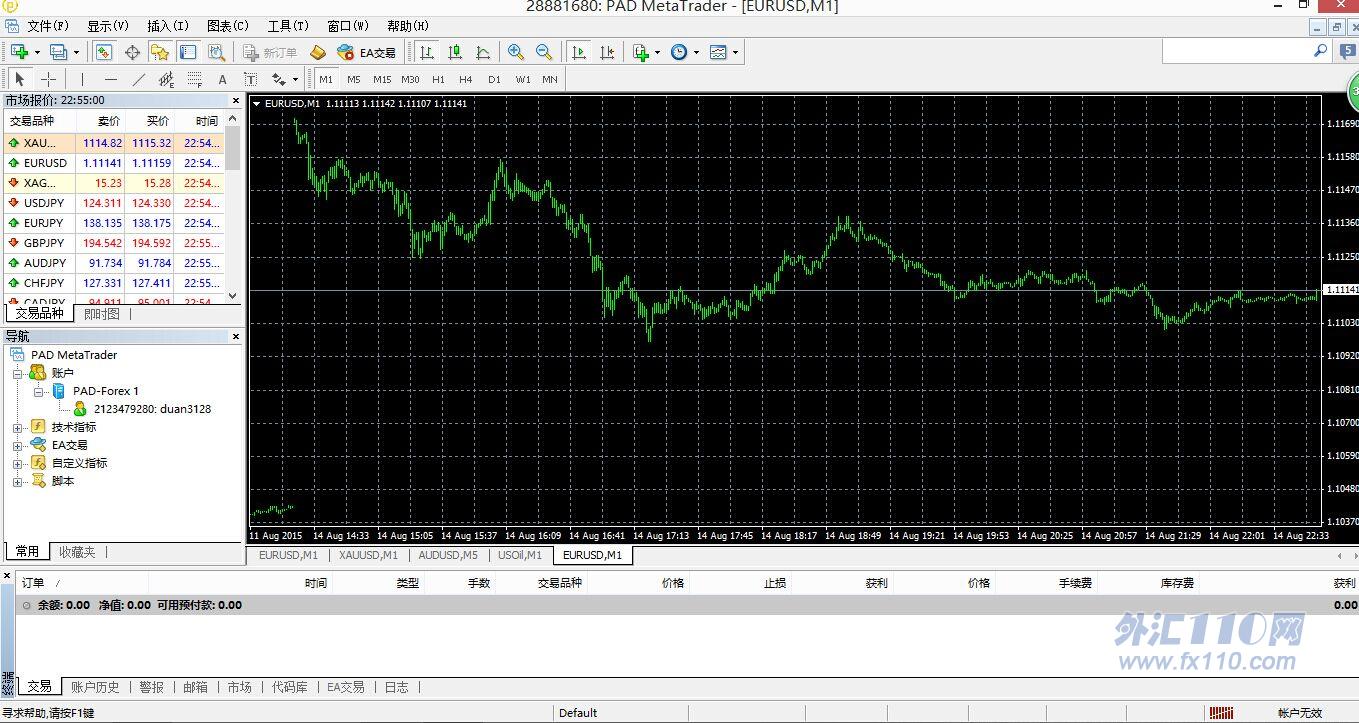The width and height of the screenshot is (1359, 723).
Task: Open the Periods clock icon
Action: (679, 52)
